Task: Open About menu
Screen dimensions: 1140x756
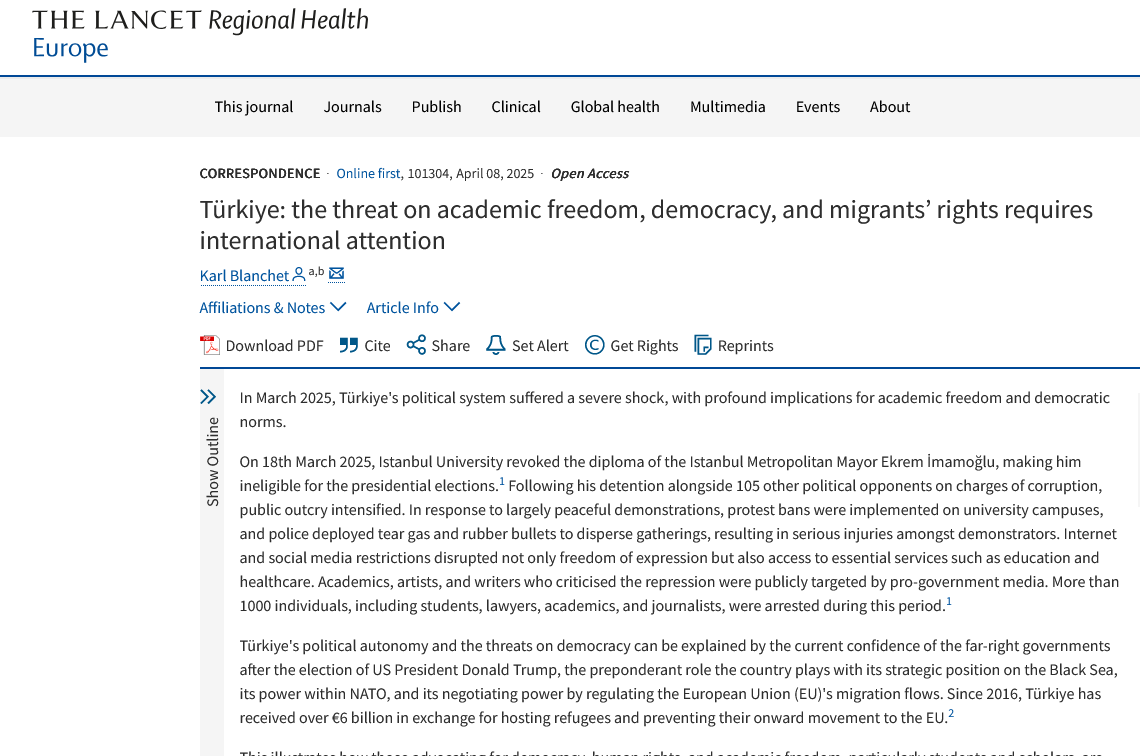Action: 890,107
